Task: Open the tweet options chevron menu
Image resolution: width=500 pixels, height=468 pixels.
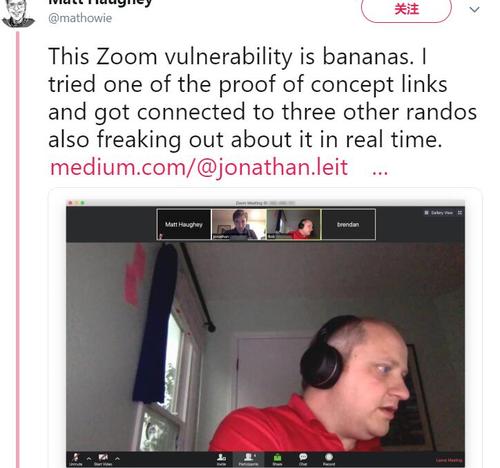Action: pos(474,9)
